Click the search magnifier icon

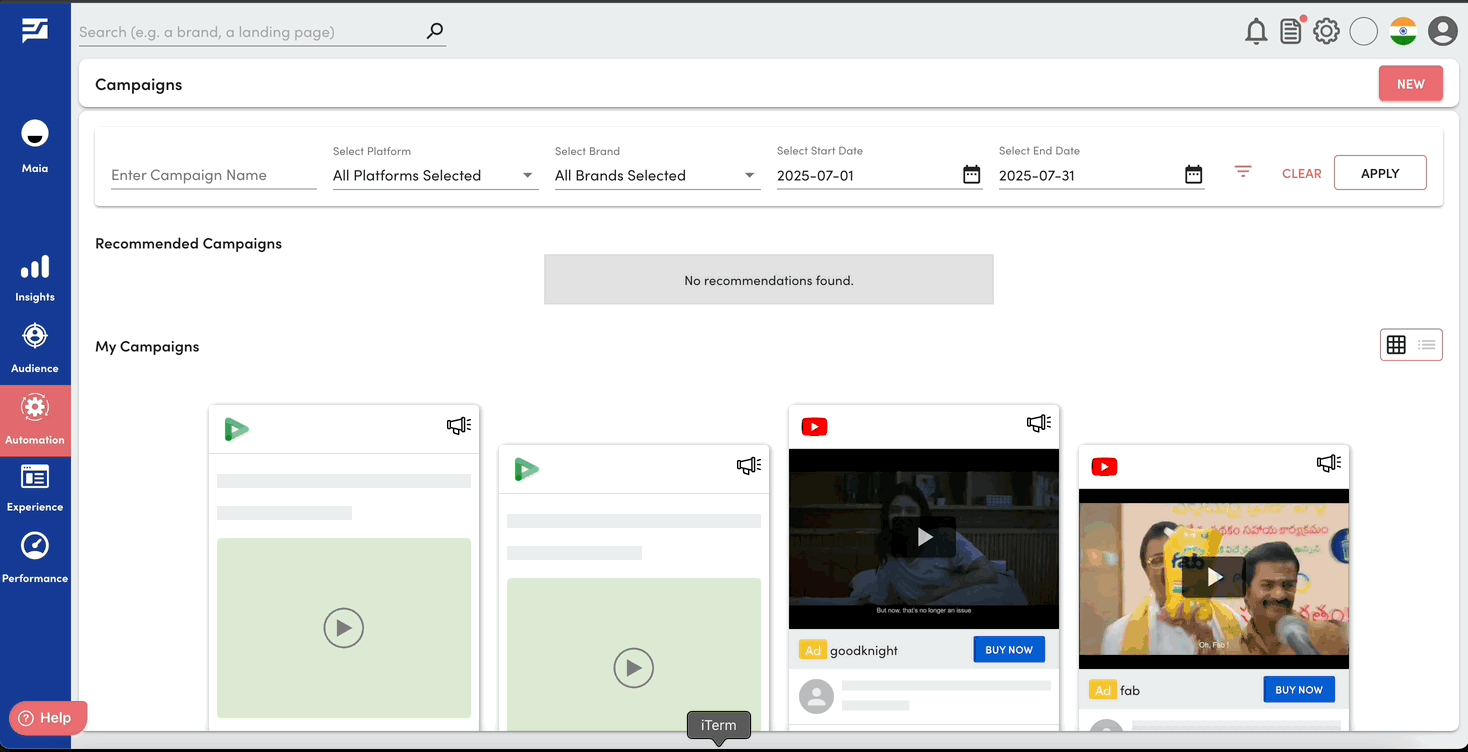click(x=434, y=31)
